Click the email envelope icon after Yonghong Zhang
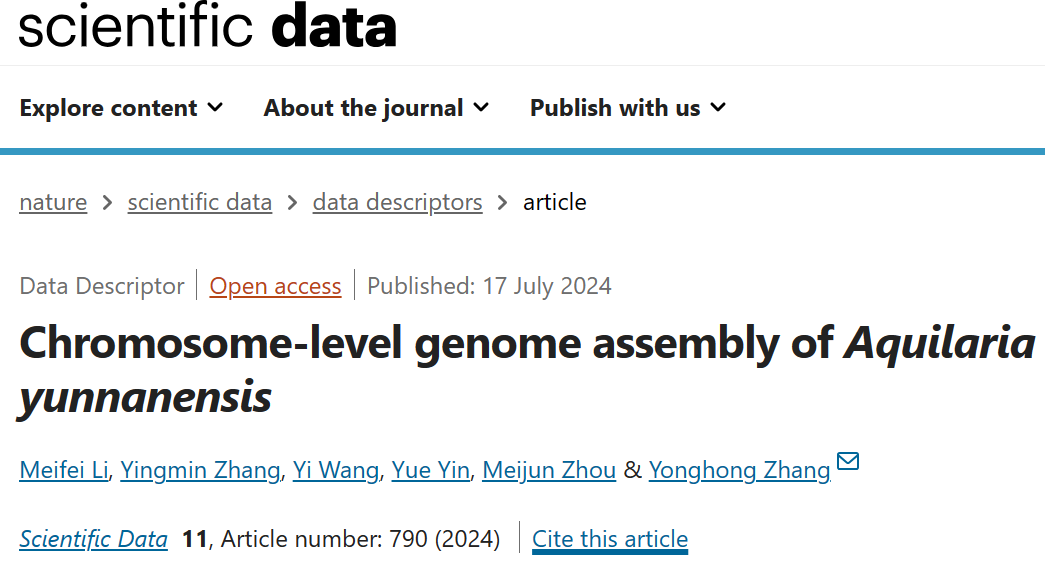This screenshot has height=574, width=1045. pyautogui.click(x=848, y=462)
